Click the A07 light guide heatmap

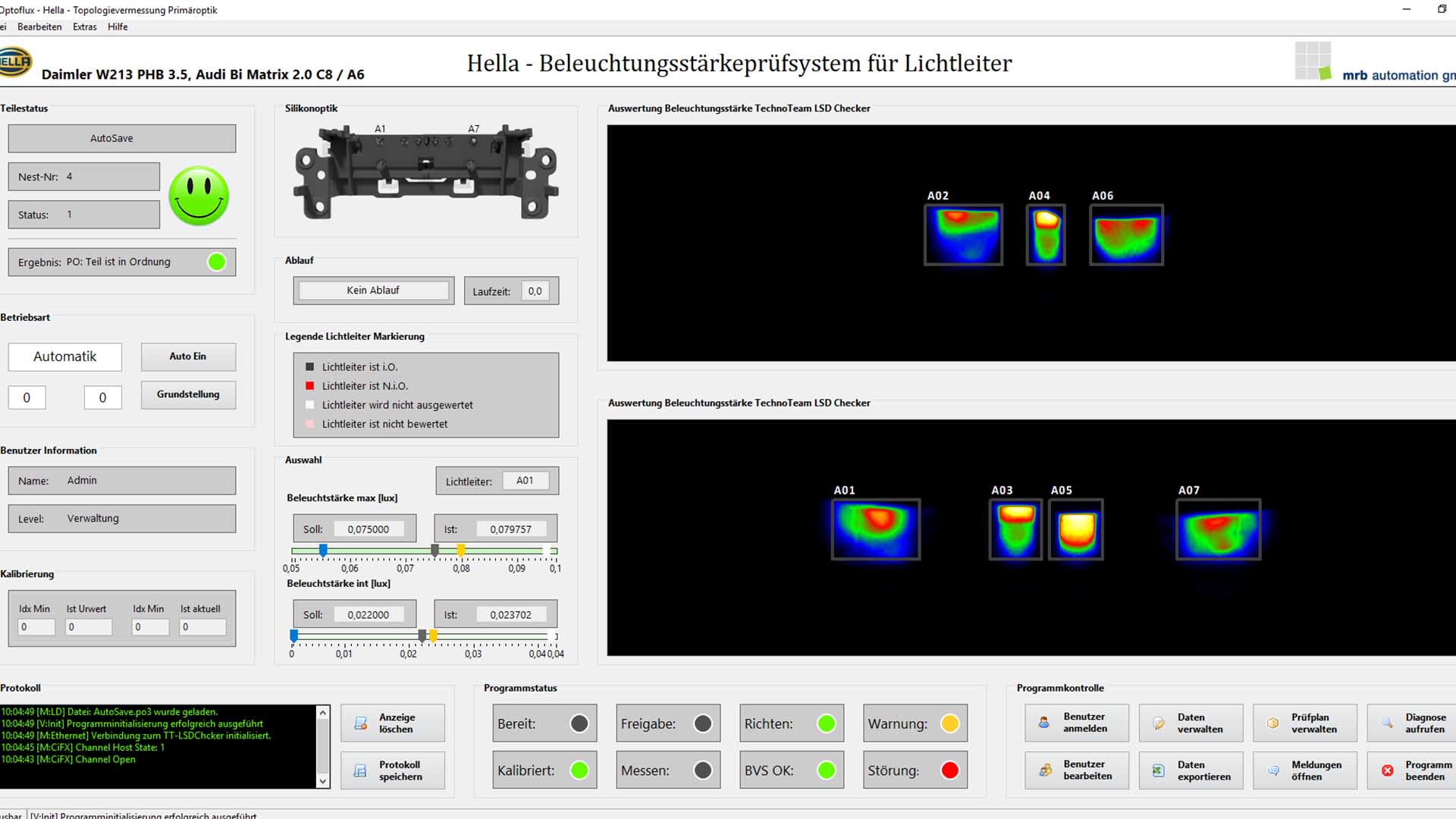tap(1219, 530)
